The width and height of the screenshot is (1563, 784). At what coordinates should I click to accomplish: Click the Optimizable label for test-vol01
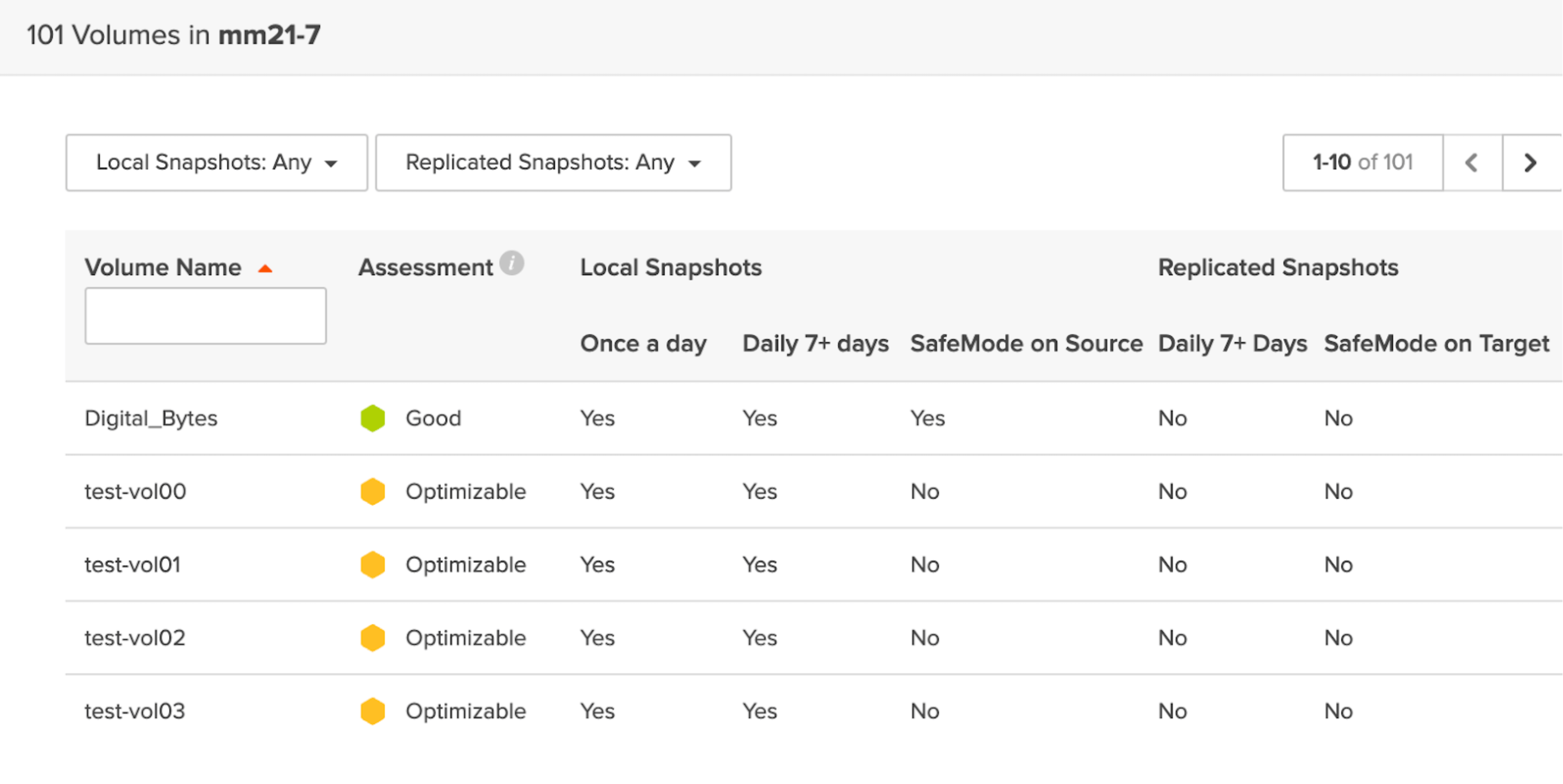(466, 565)
